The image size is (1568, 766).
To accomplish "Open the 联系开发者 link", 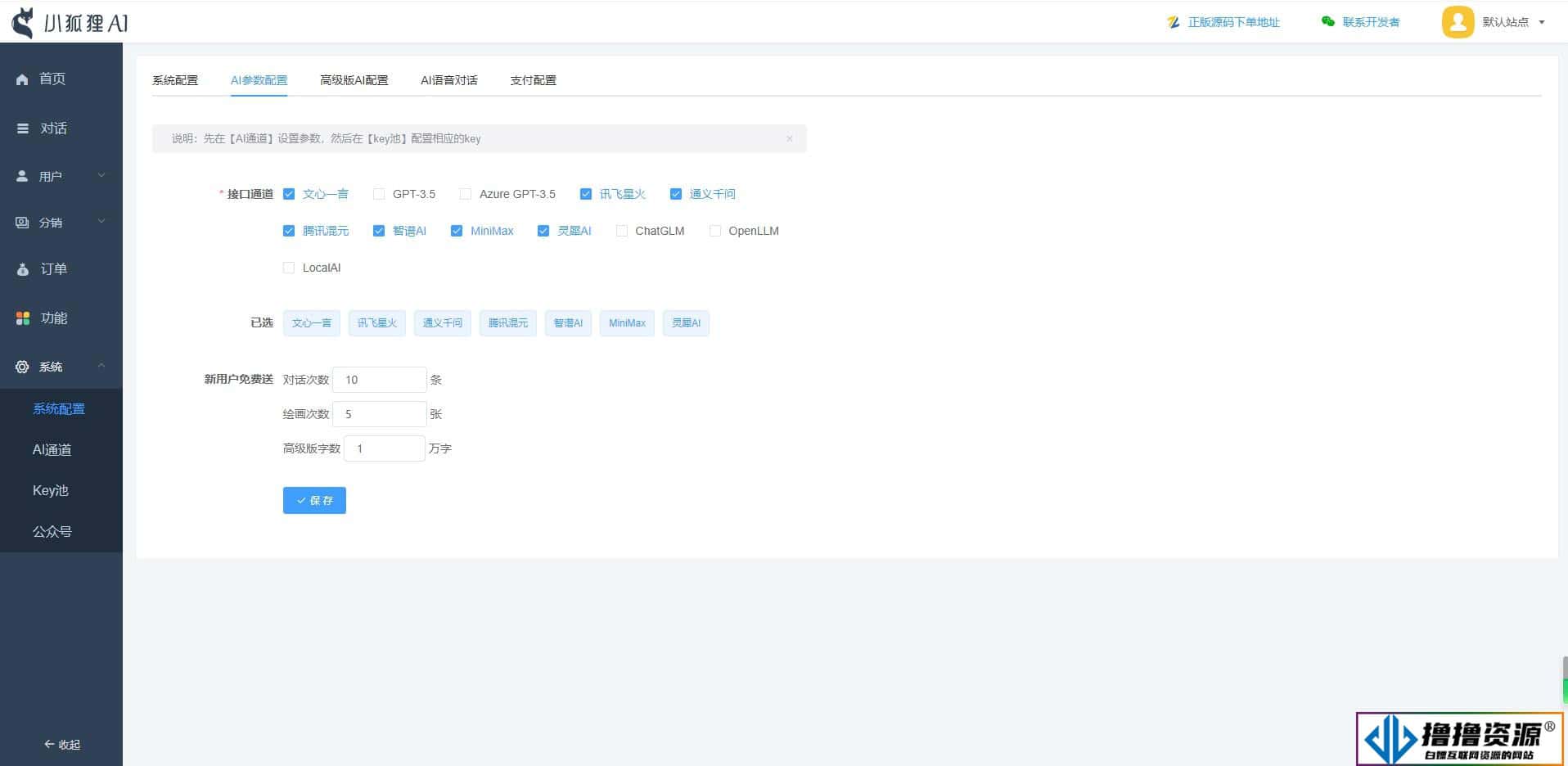I will tap(1371, 22).
